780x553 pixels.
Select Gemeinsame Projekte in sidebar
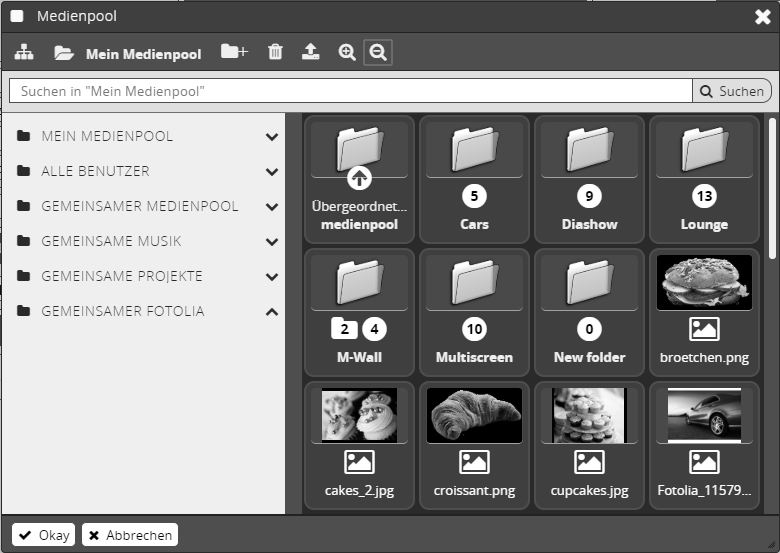(x=121, y=276)
